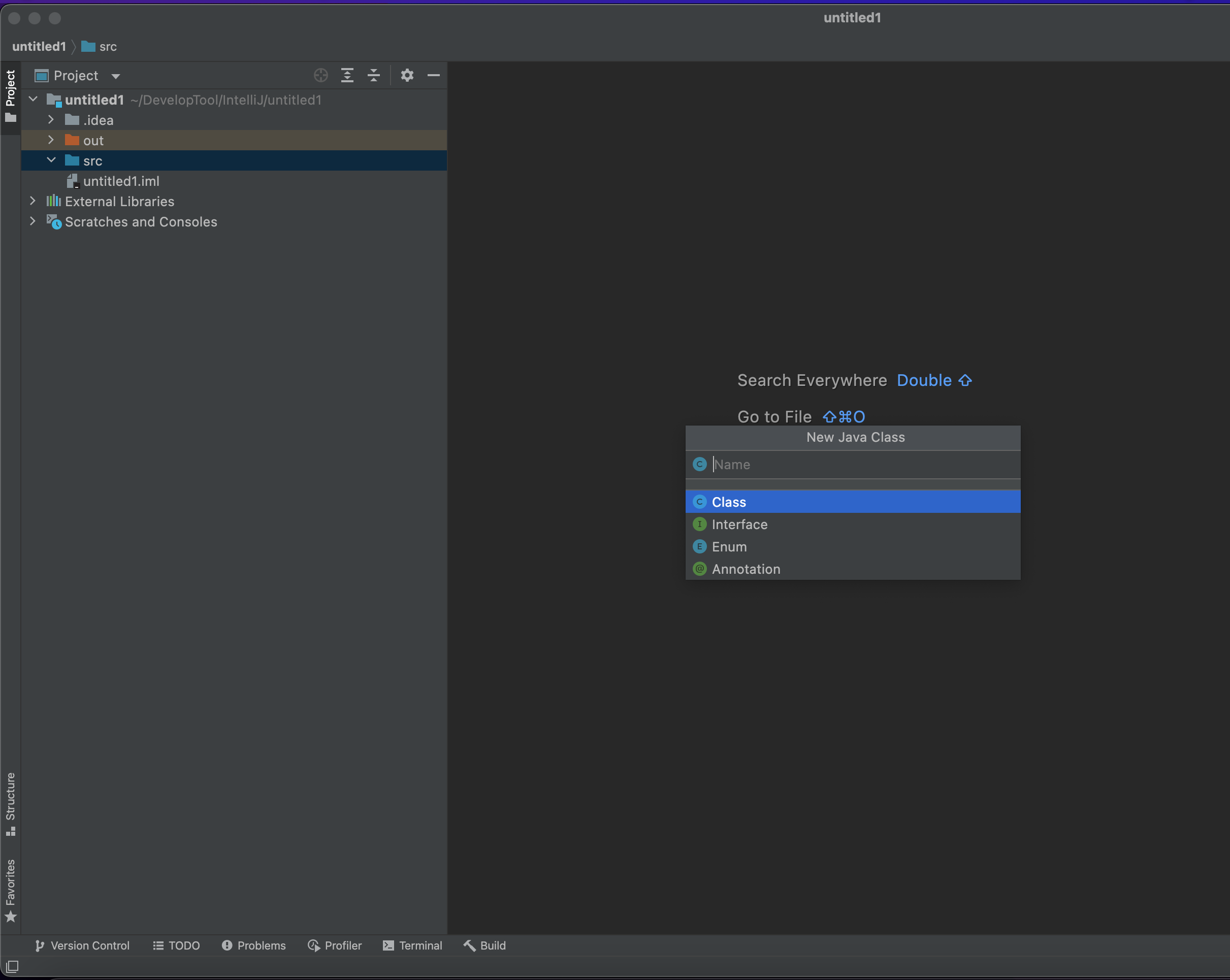Expand the .idea folder
Image resolution: width=1230 pixels, height=980 pixels.
click(x=51, y=120)
